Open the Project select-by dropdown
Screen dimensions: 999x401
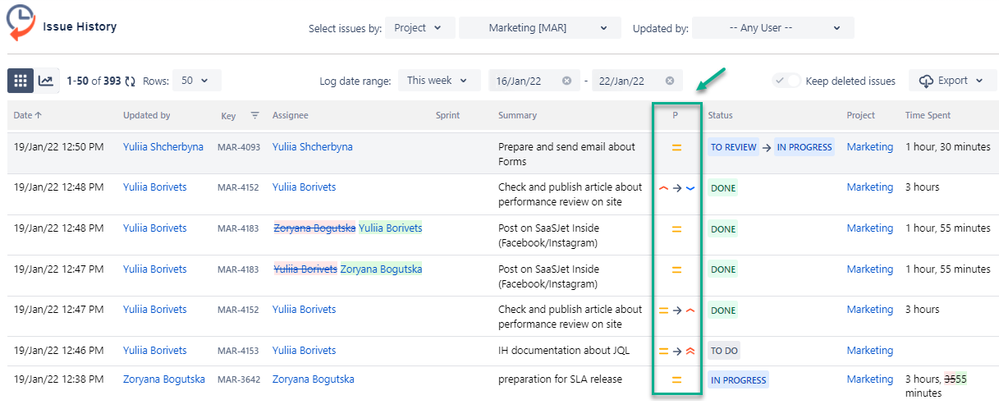[420, 28]
